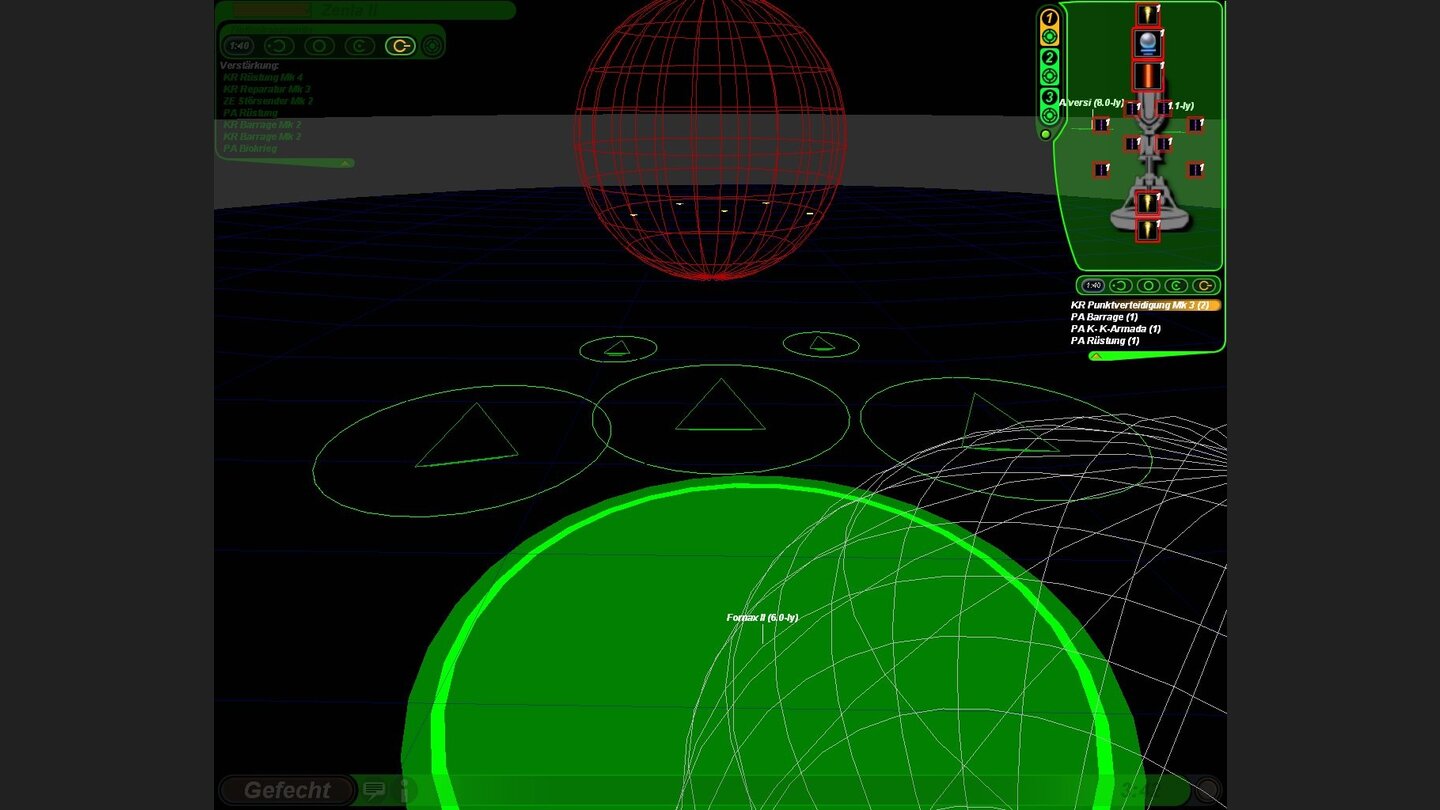Select the red wireframe sphere
1440x810 pixels.
pyautogui.click(x=710, y=138)
